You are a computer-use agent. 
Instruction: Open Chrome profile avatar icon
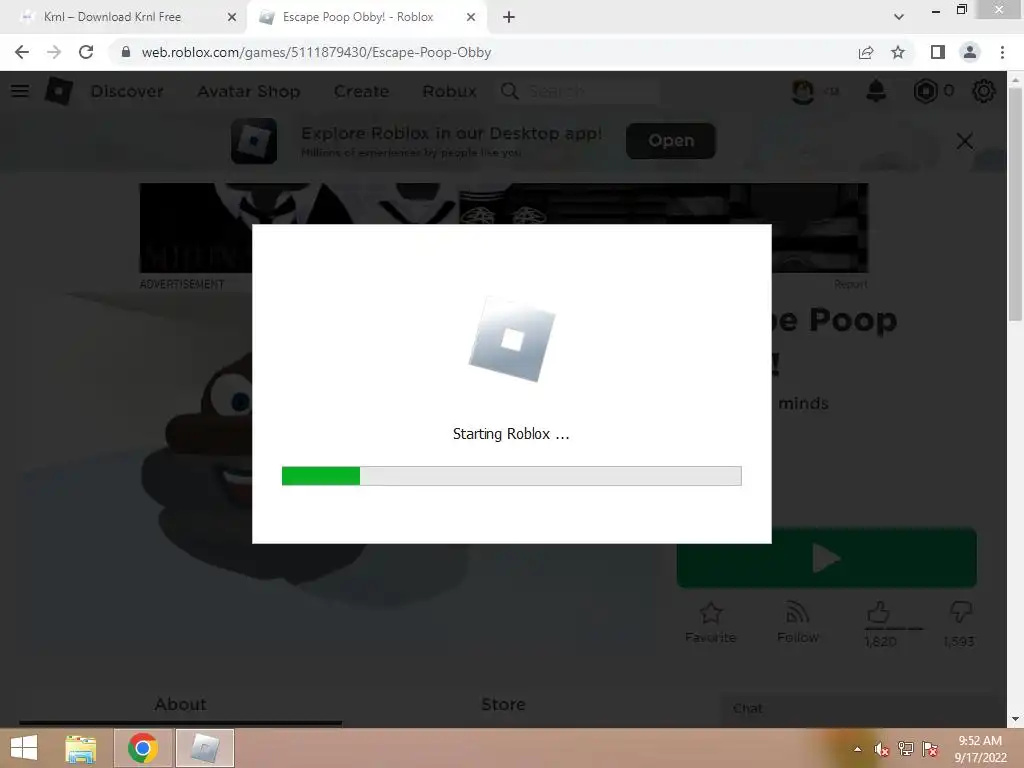(x=970, y=52)
